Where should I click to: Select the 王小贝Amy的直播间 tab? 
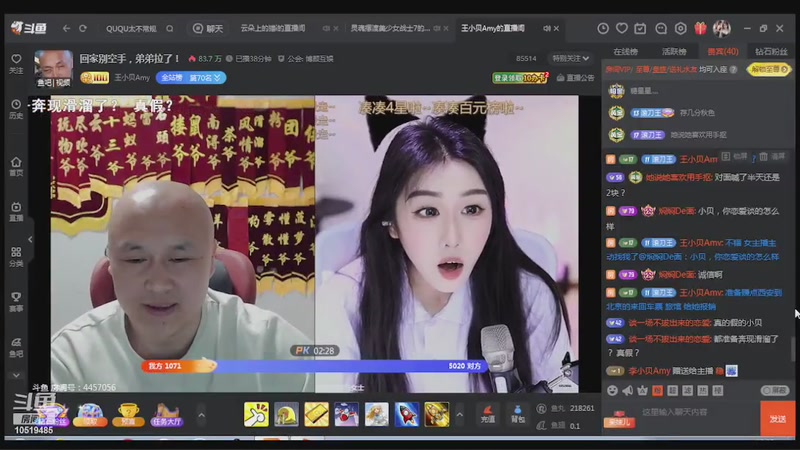(x=493, y=28)
